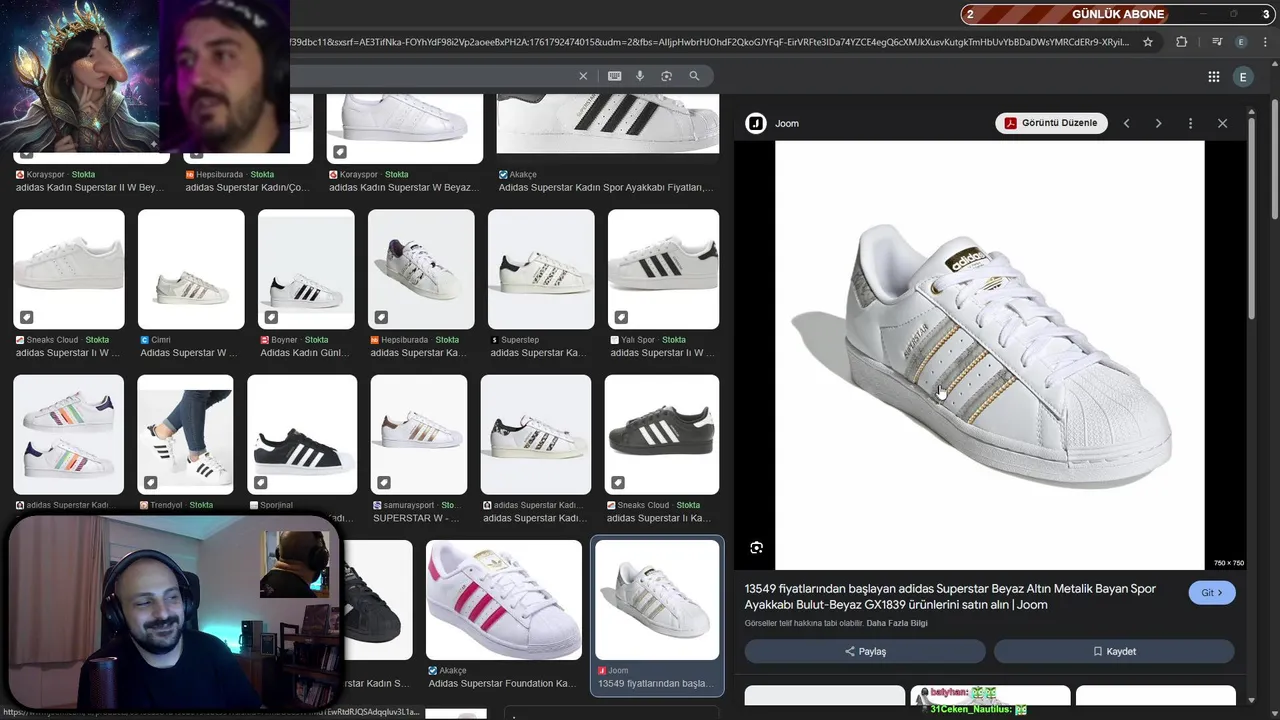1280x720 pixels.
Task: Open the Daha Fazla Bilgi link
Action: point(897,623)
